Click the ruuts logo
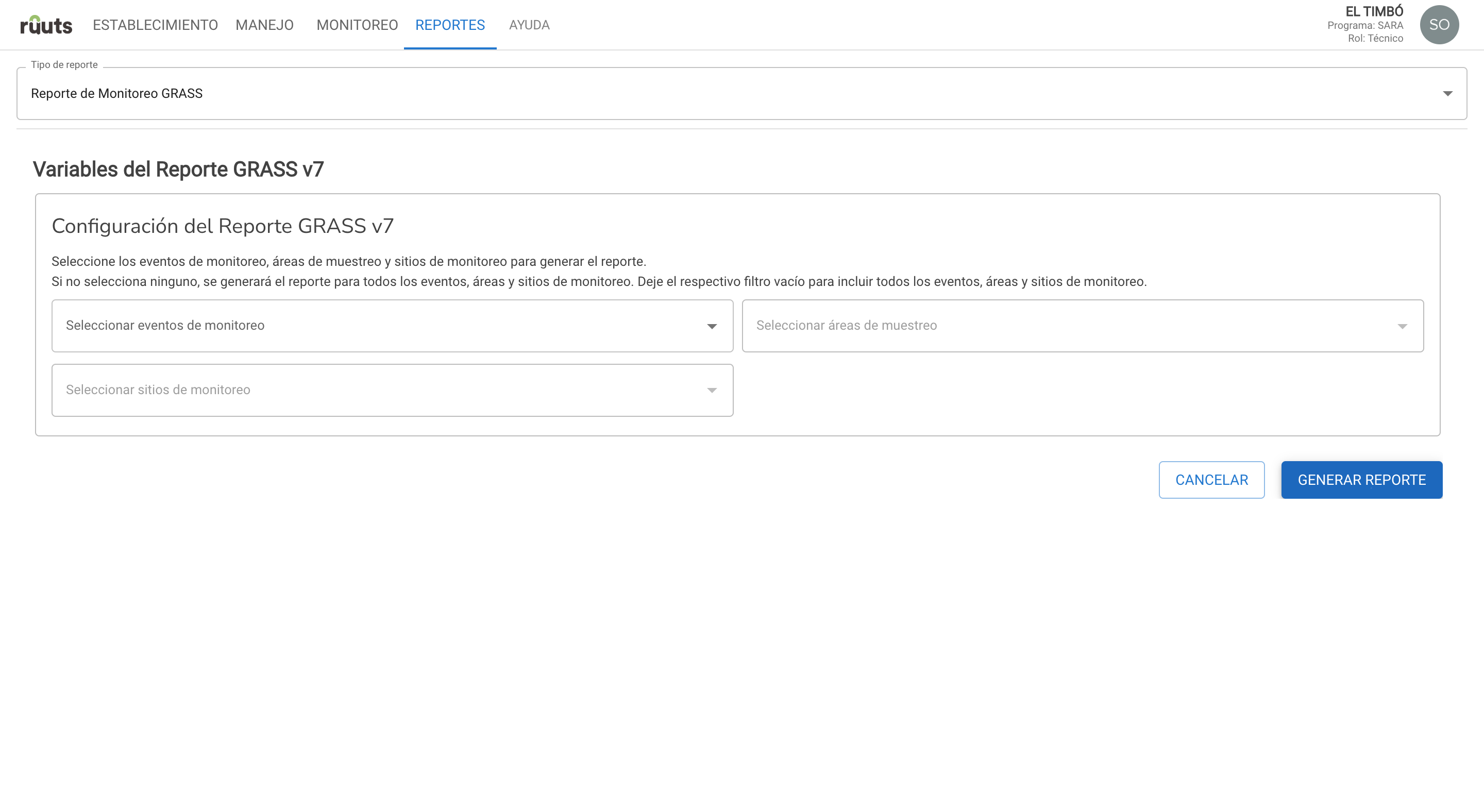The image size is (1484, 812). (x=45, y=24)
